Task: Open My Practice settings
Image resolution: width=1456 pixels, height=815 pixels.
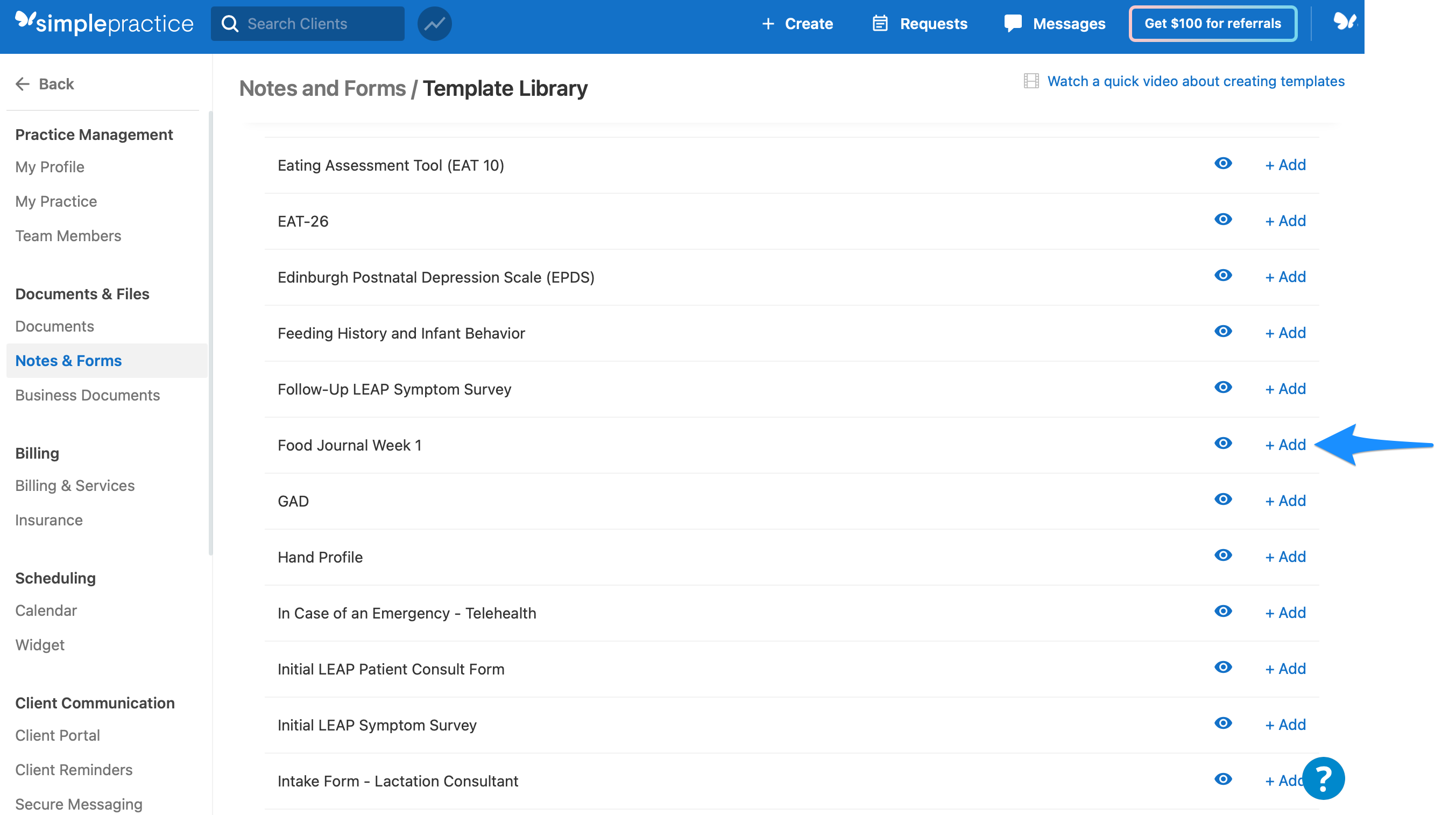Action: [x=56, y=201]
